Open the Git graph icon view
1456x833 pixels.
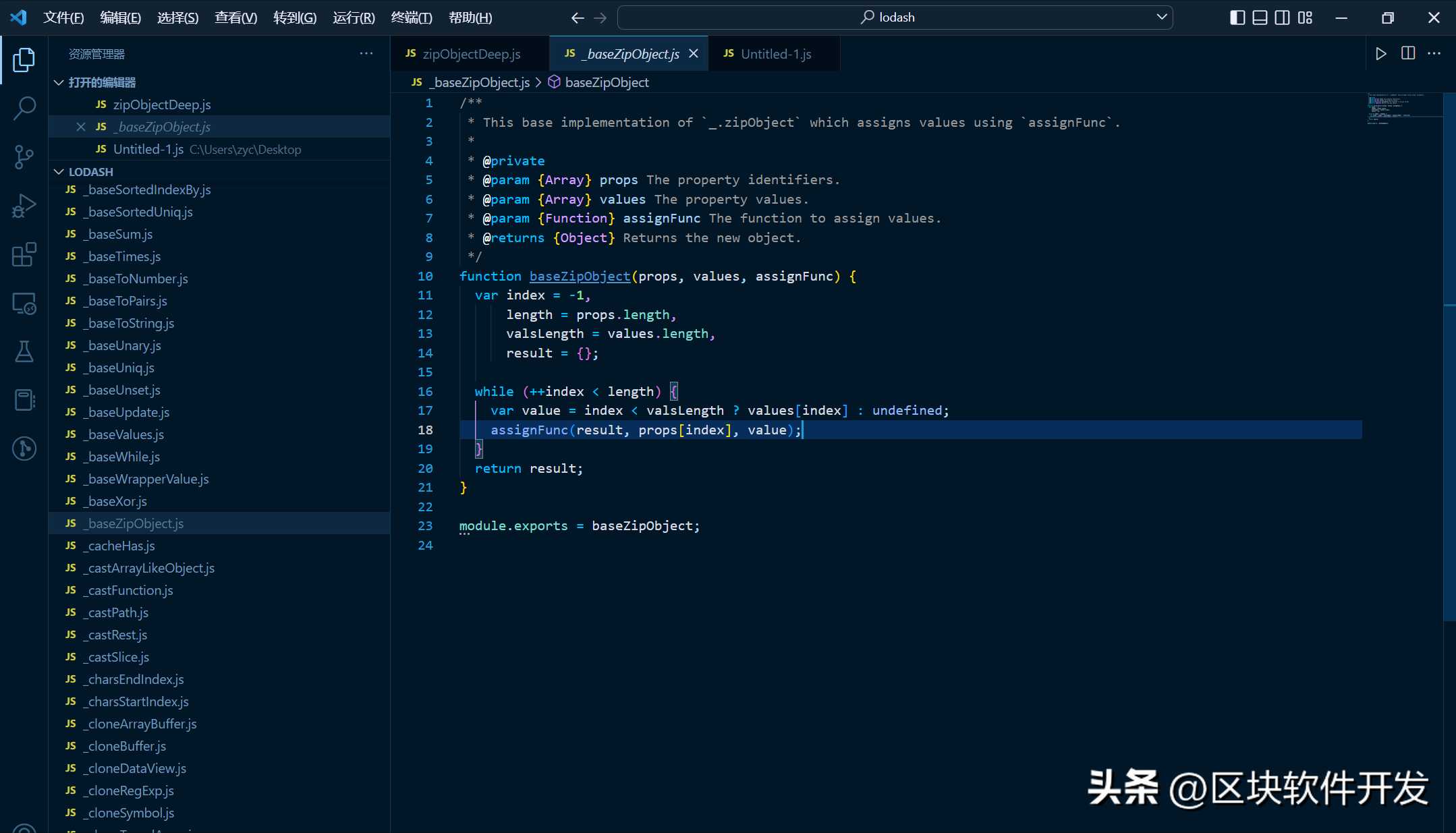point(24,449)
